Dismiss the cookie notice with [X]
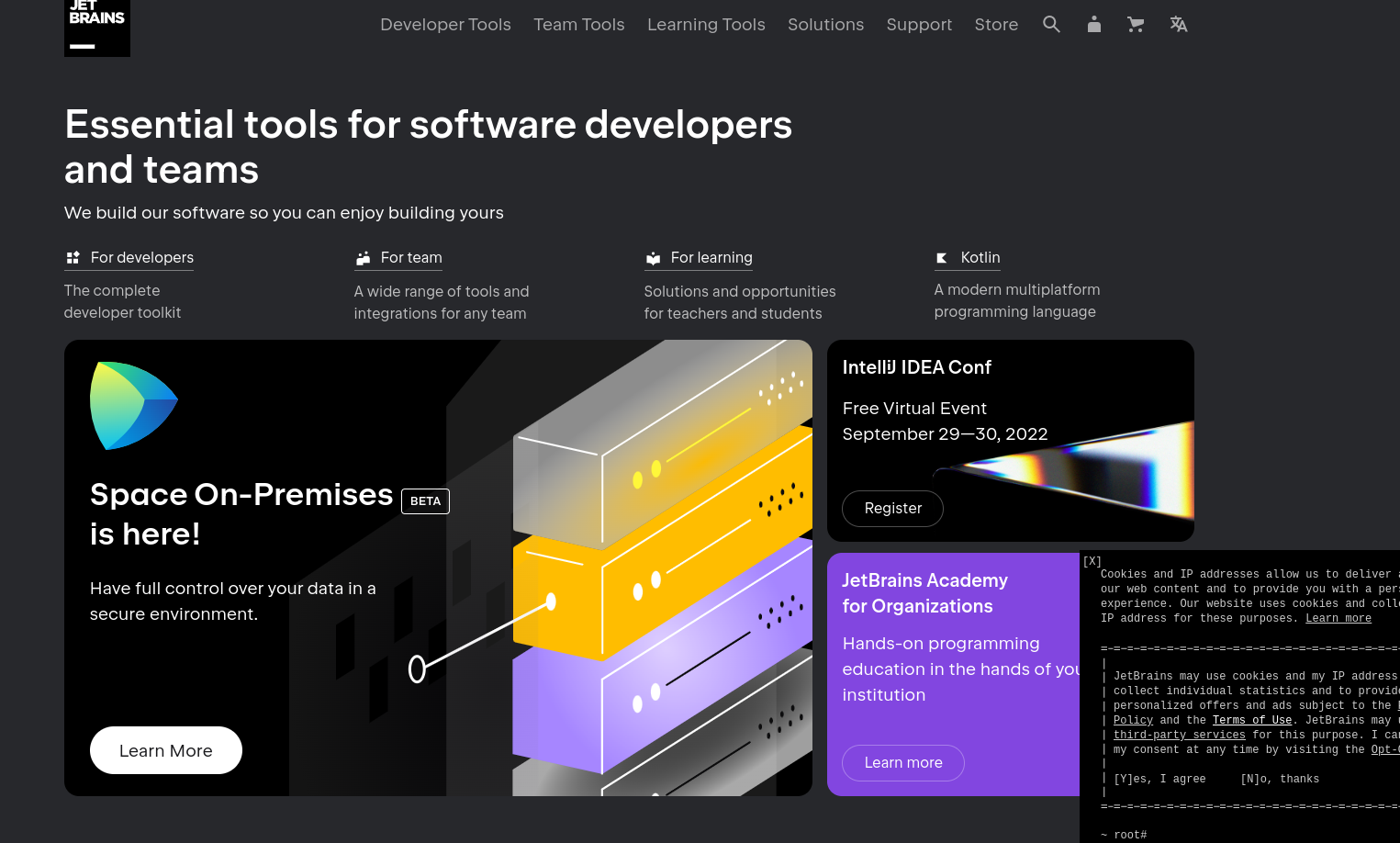1400x843 pixels. point(1092,561)
